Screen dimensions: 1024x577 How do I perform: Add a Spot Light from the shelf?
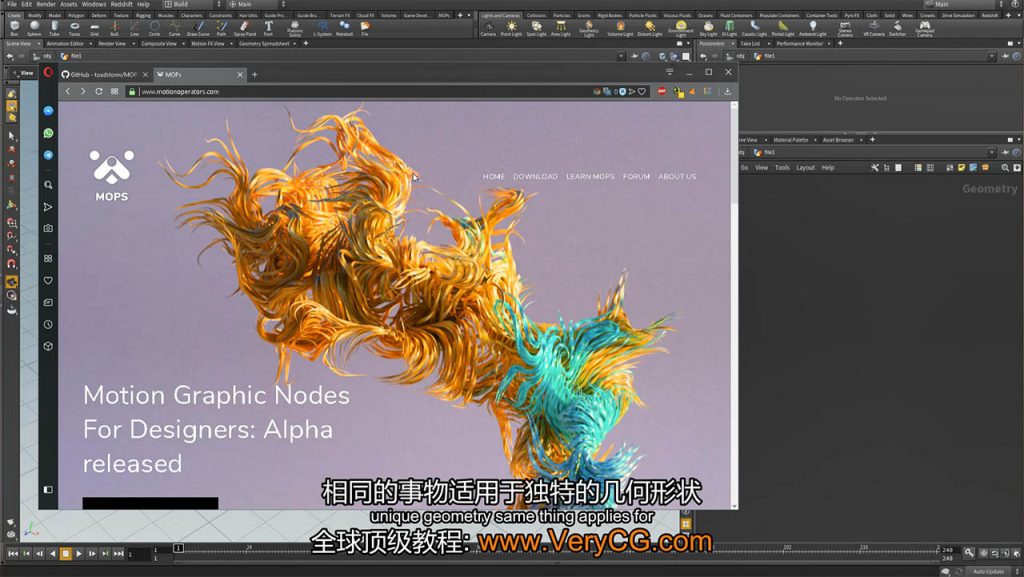[x=536, y=28]
